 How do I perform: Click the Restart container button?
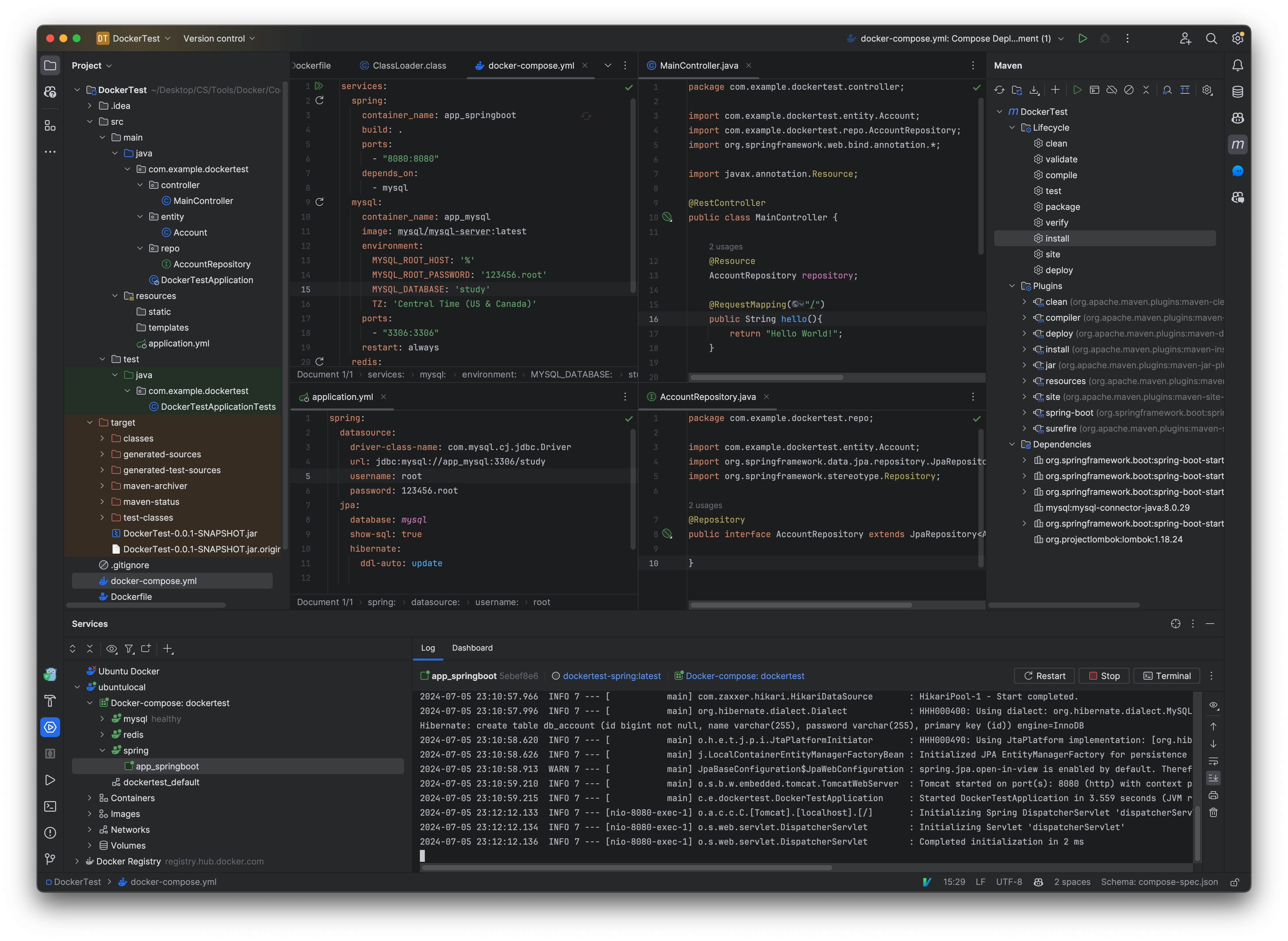tap(1044, 676)
